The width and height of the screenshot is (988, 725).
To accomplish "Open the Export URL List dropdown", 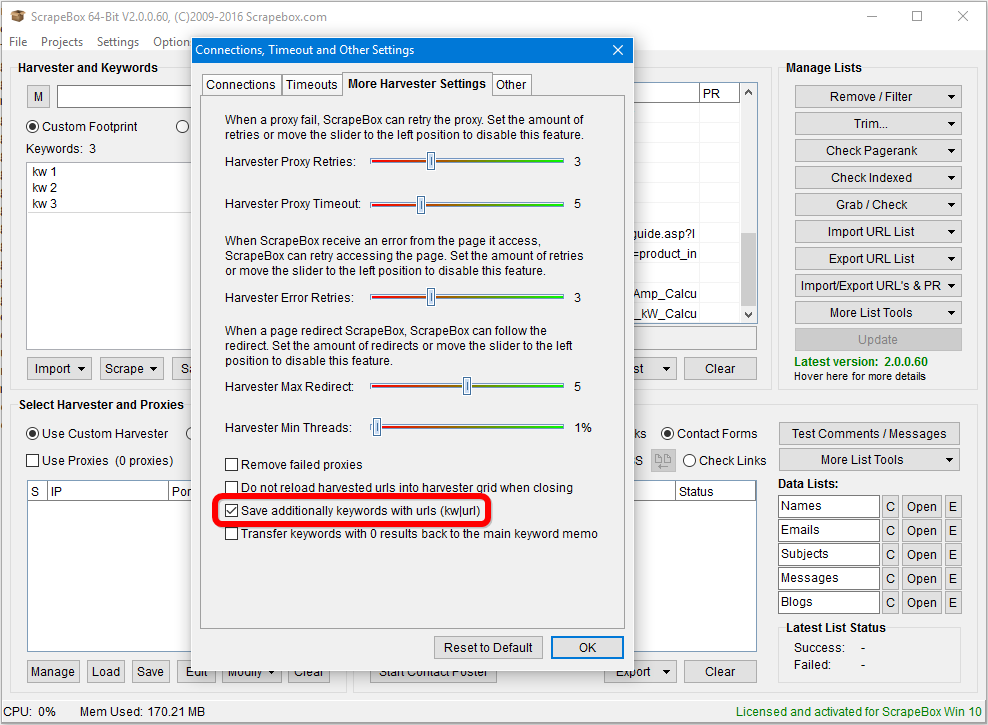I will click(878, 259).
